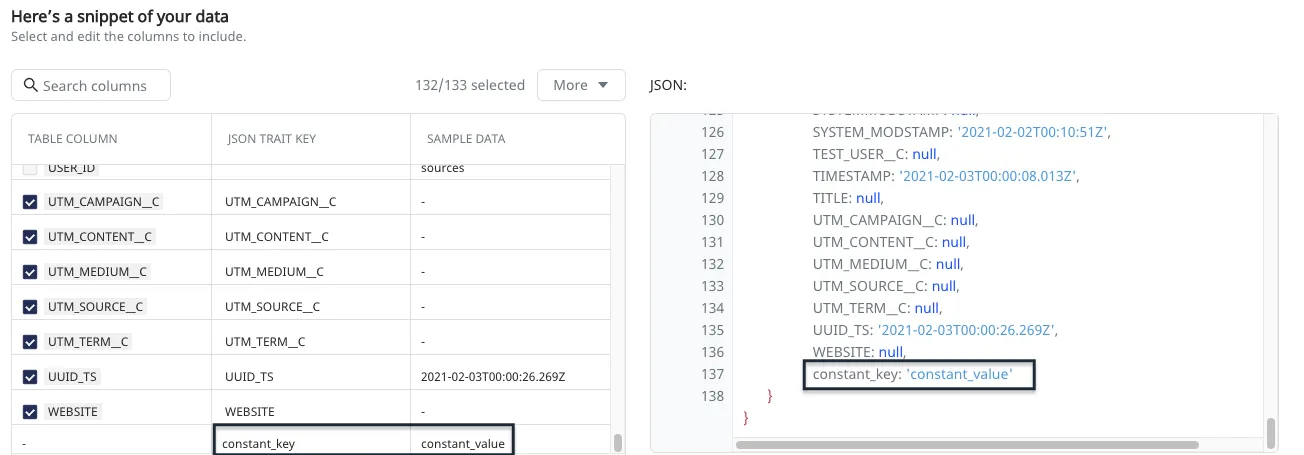Click the TABLE COLUMN header
The height and width of the screenshot is (455, 1304).
click(72, 139)
